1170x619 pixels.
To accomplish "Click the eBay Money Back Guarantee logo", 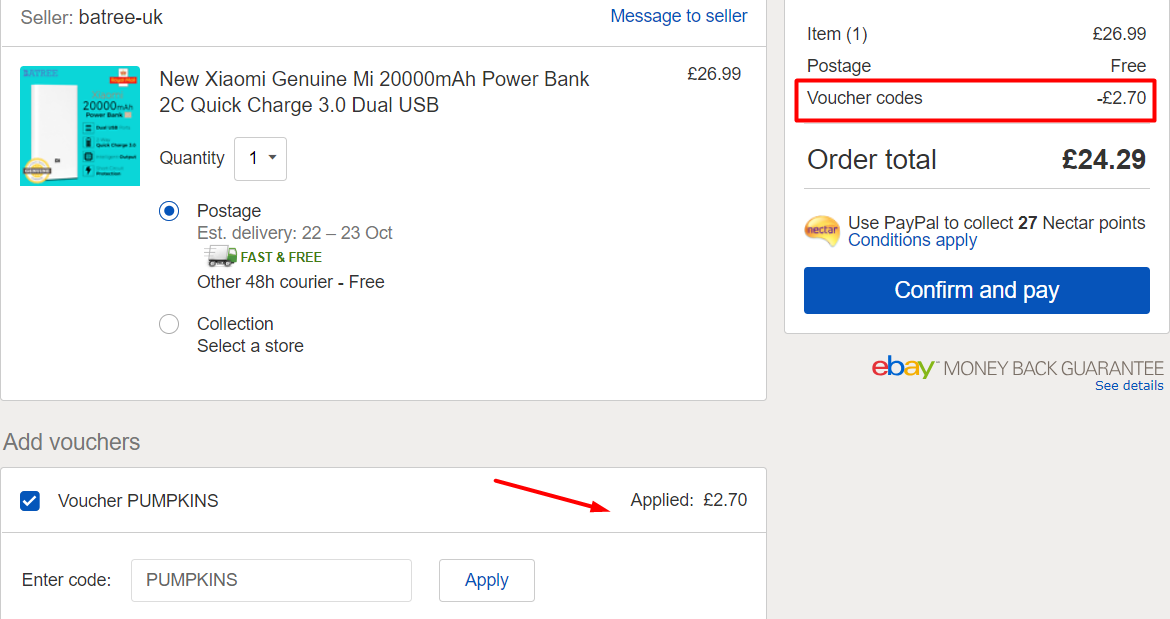I will pos(1017,368).
